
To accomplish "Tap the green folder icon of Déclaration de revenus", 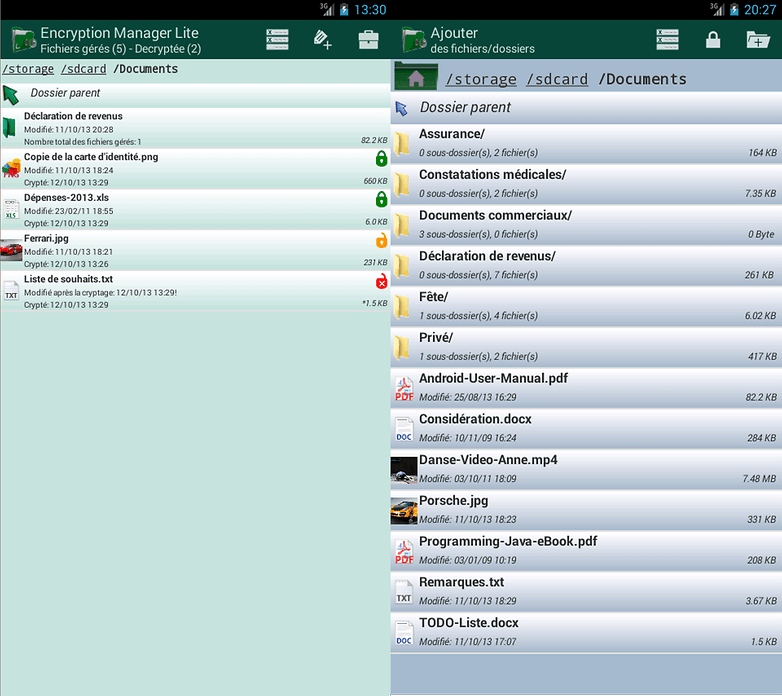I will 9,128.
